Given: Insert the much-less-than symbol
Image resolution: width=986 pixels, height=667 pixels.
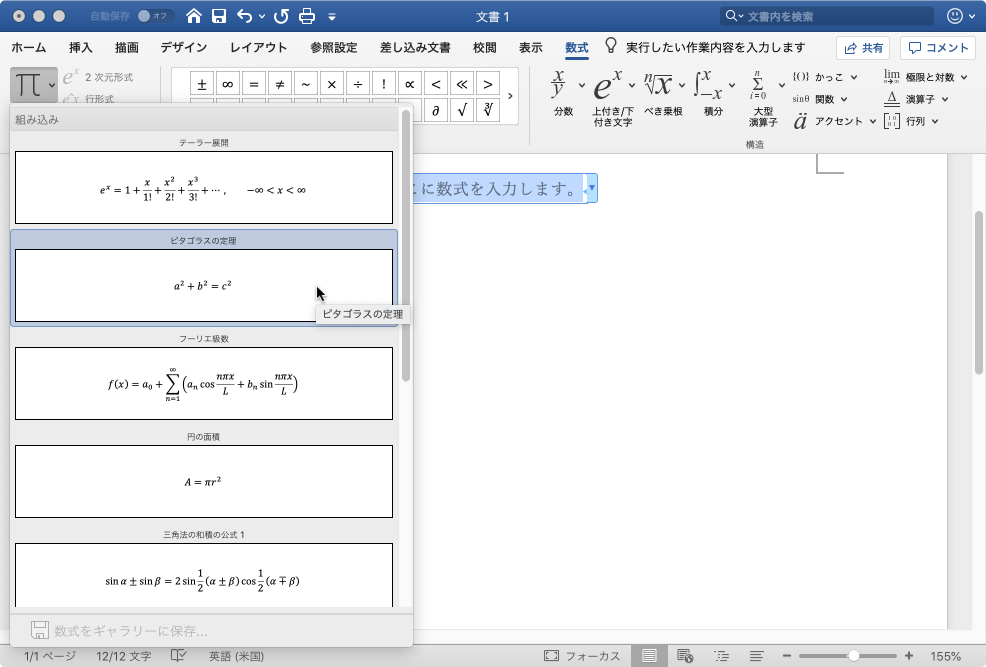Looking at the screenshot, I should (462, 84).
